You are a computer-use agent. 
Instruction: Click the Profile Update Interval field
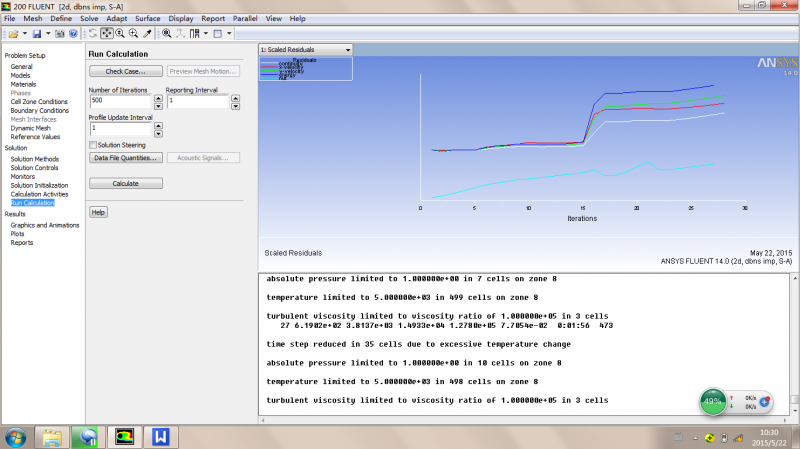click(x=120, y=129)
